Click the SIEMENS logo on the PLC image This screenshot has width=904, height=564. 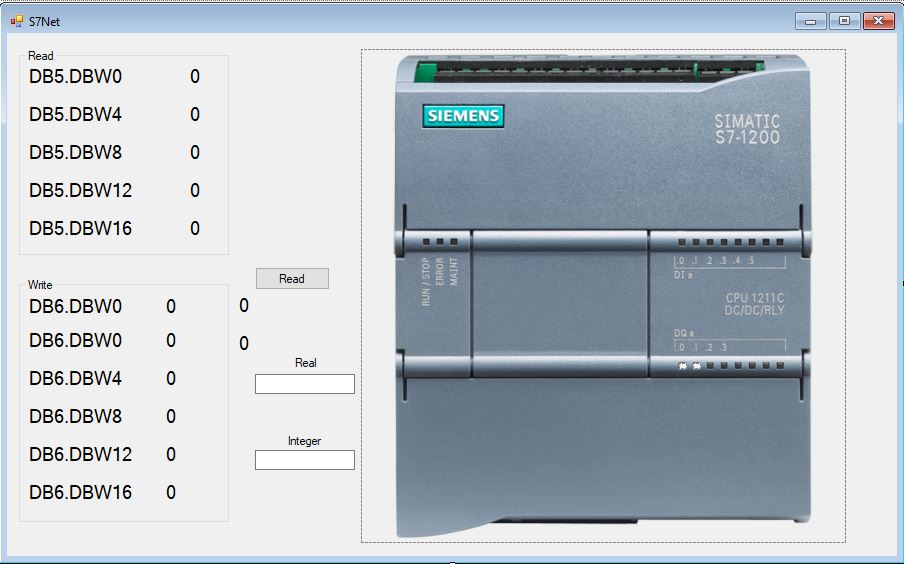point(463,116)
